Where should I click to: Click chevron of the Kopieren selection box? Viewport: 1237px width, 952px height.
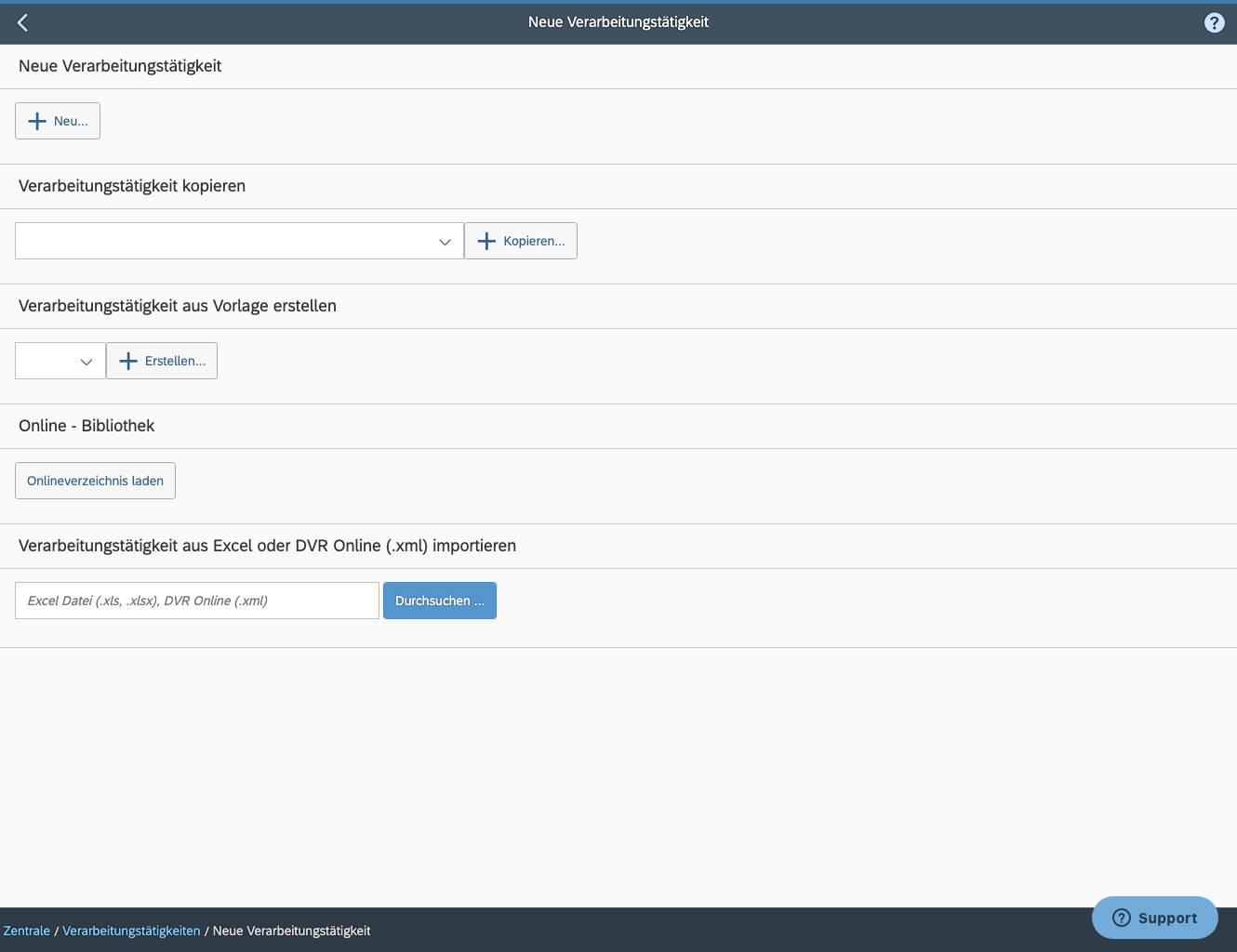(445, 241)
